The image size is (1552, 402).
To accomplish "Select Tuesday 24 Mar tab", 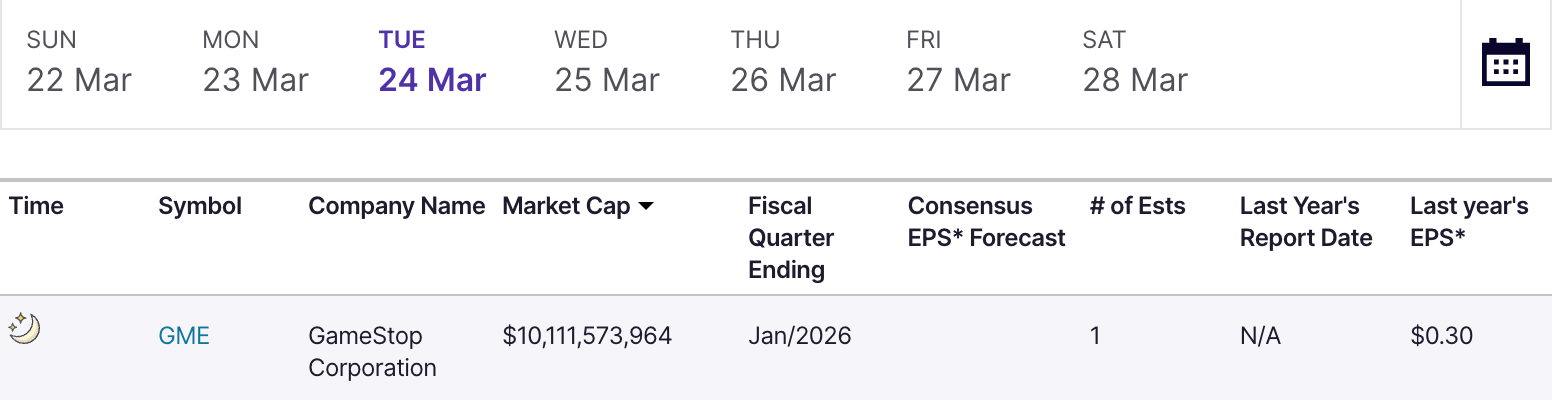I will (x=432, y=62).
